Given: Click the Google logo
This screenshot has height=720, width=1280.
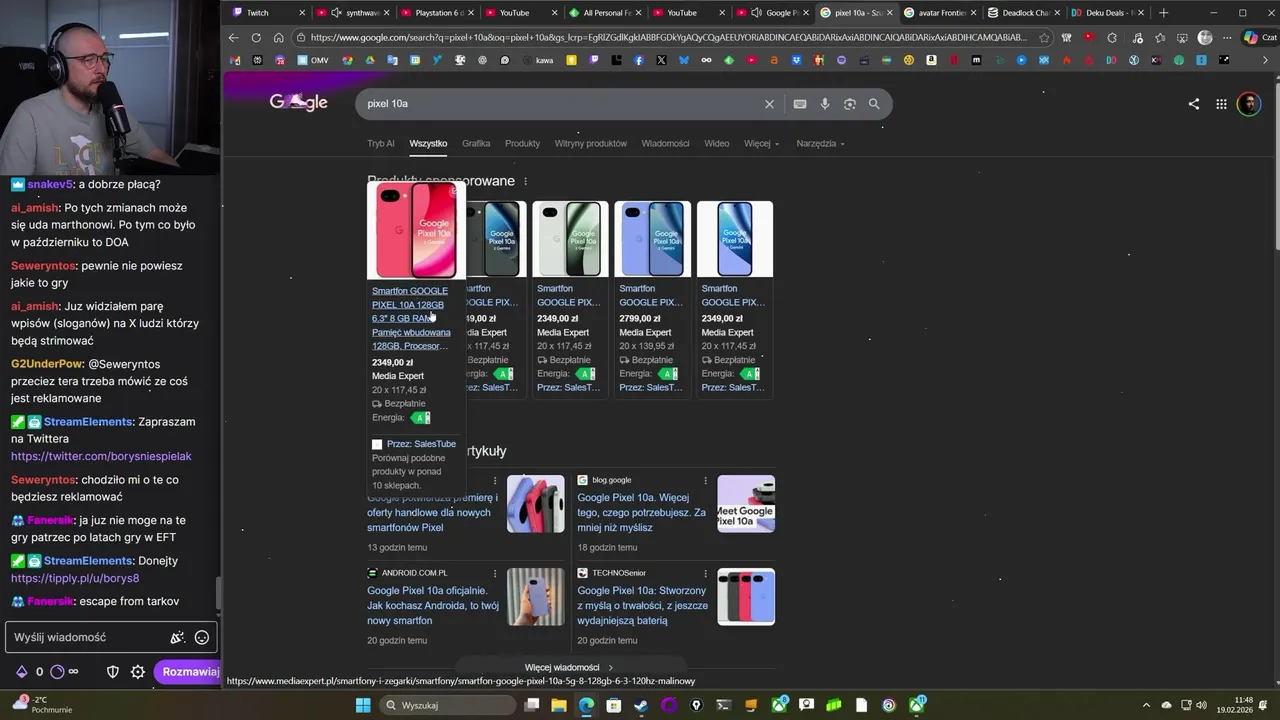Looking at the screenshot, I should (298, 103).
